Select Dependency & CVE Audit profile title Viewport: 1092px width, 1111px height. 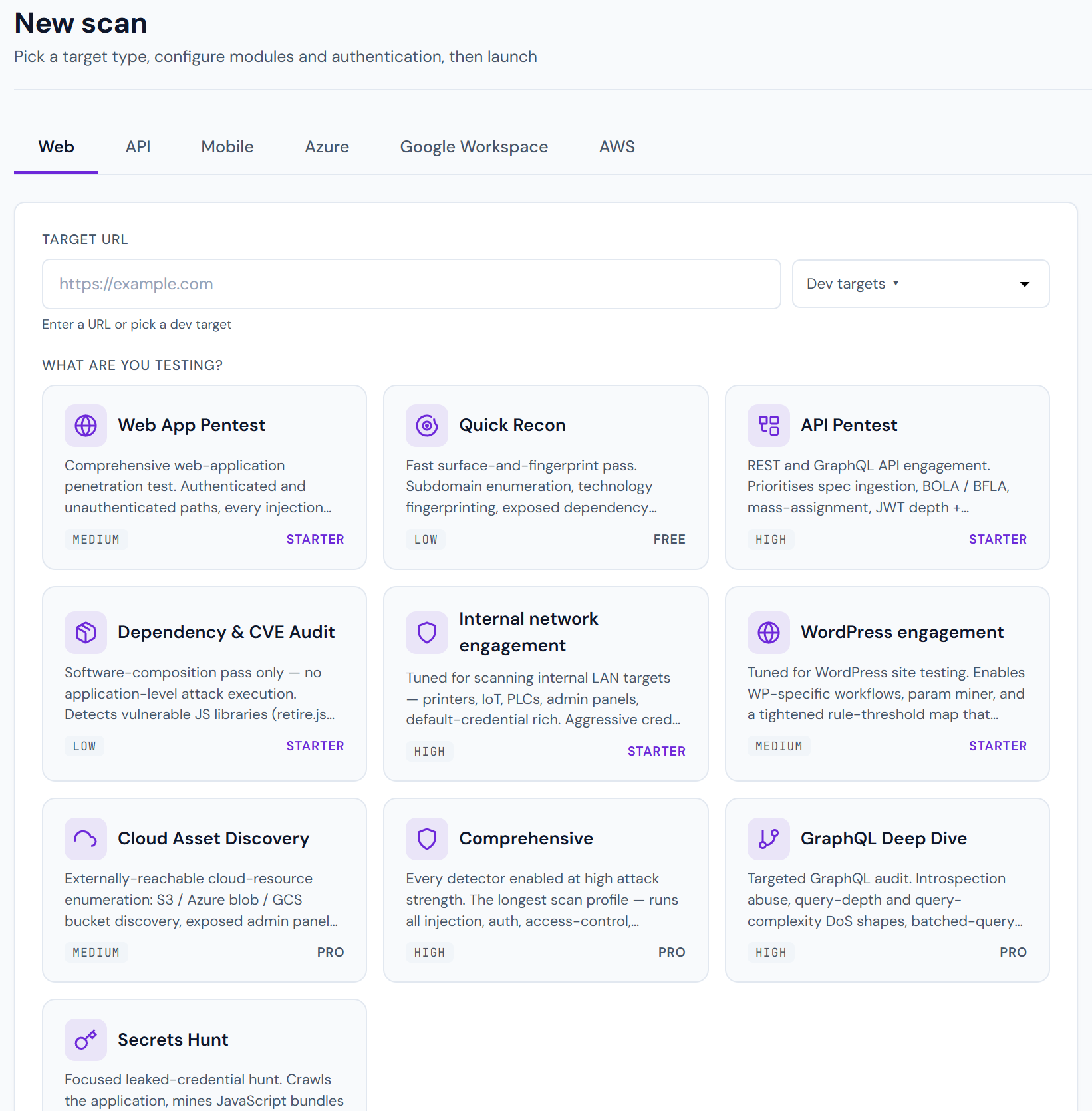click(226, 632)
